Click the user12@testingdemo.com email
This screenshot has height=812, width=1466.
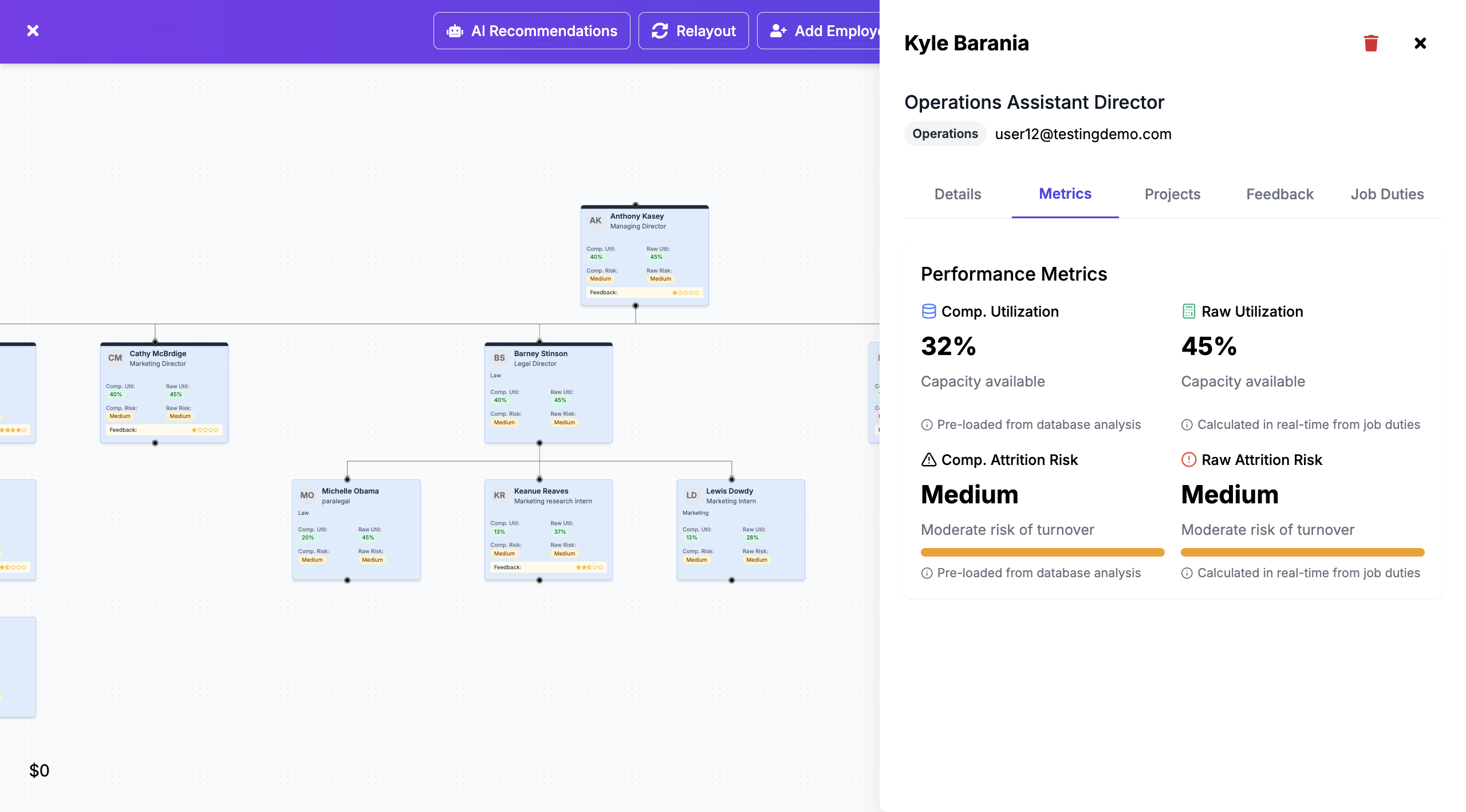1082,134
